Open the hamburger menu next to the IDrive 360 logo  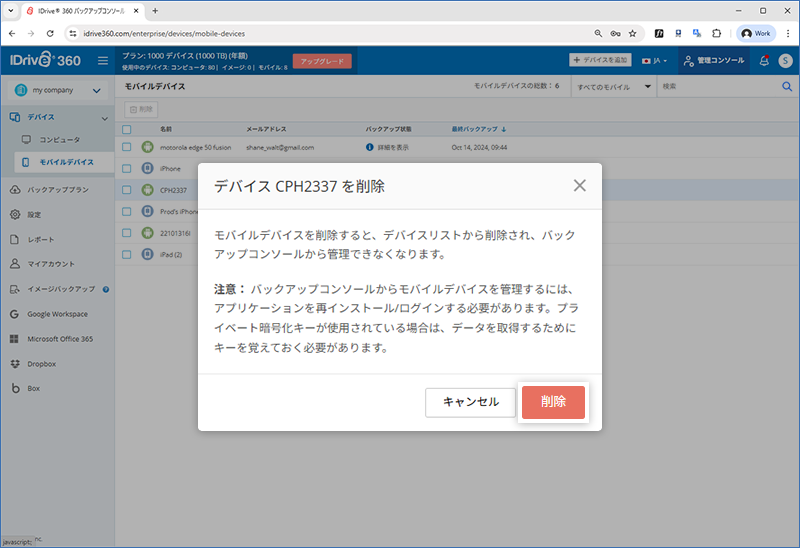[x=103, y=61]
